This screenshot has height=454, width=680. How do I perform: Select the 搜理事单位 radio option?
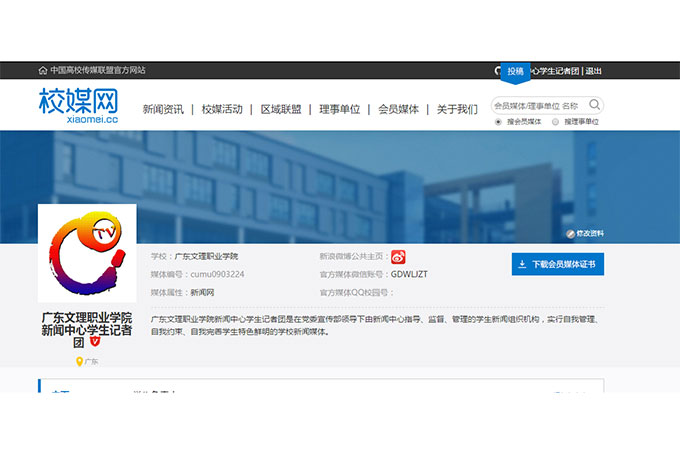click(556, 122)
